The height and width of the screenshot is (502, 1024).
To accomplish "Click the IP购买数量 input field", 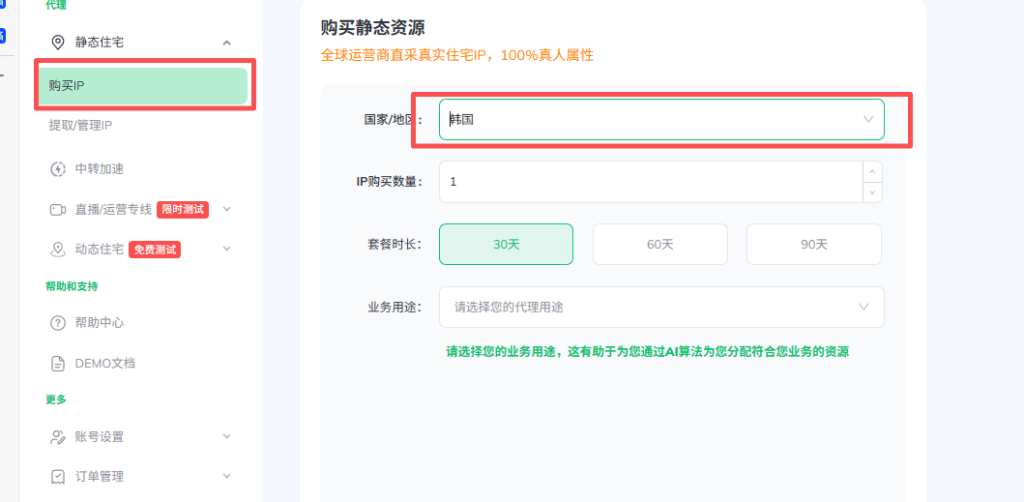I will 650,182.
